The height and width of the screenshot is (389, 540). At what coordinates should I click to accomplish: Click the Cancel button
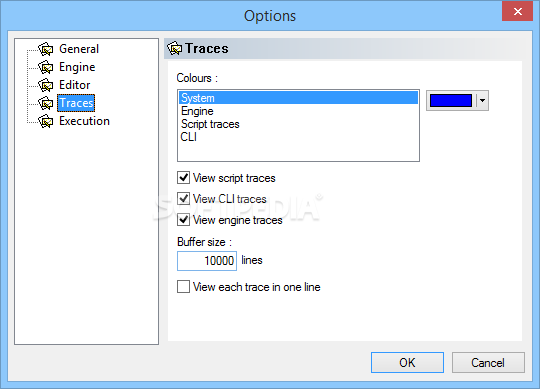(488, 362)
